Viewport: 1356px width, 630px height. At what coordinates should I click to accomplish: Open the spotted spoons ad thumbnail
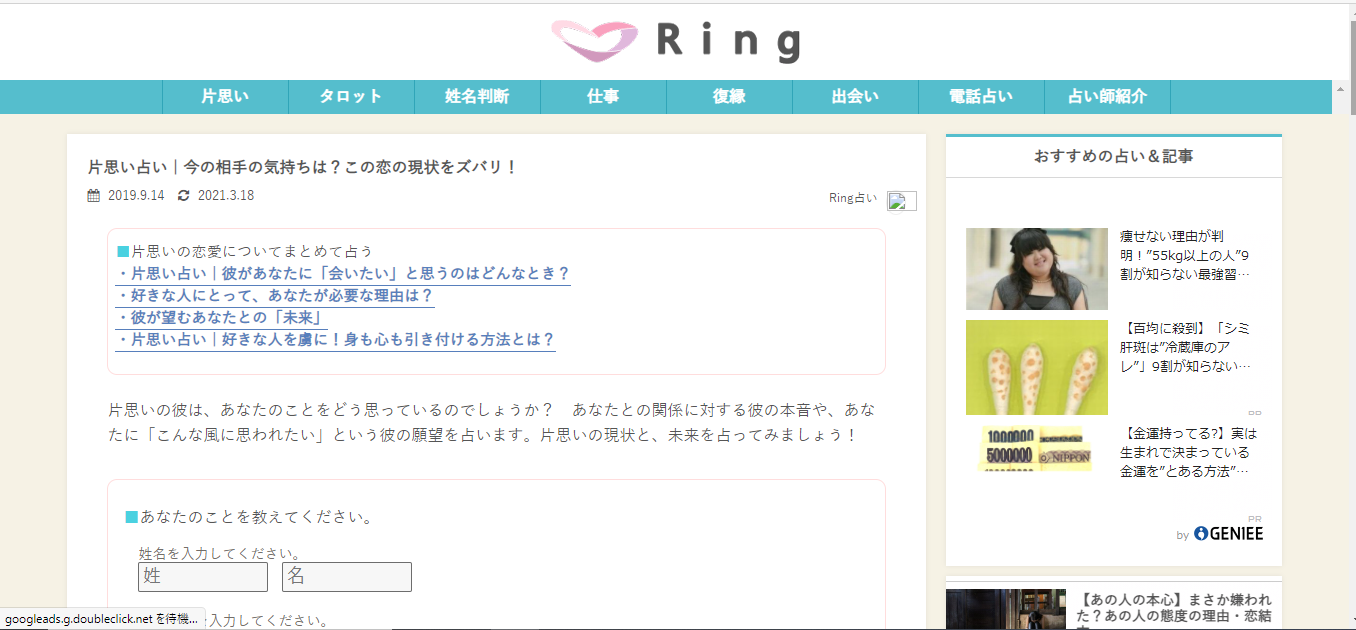click(1037, 367)
